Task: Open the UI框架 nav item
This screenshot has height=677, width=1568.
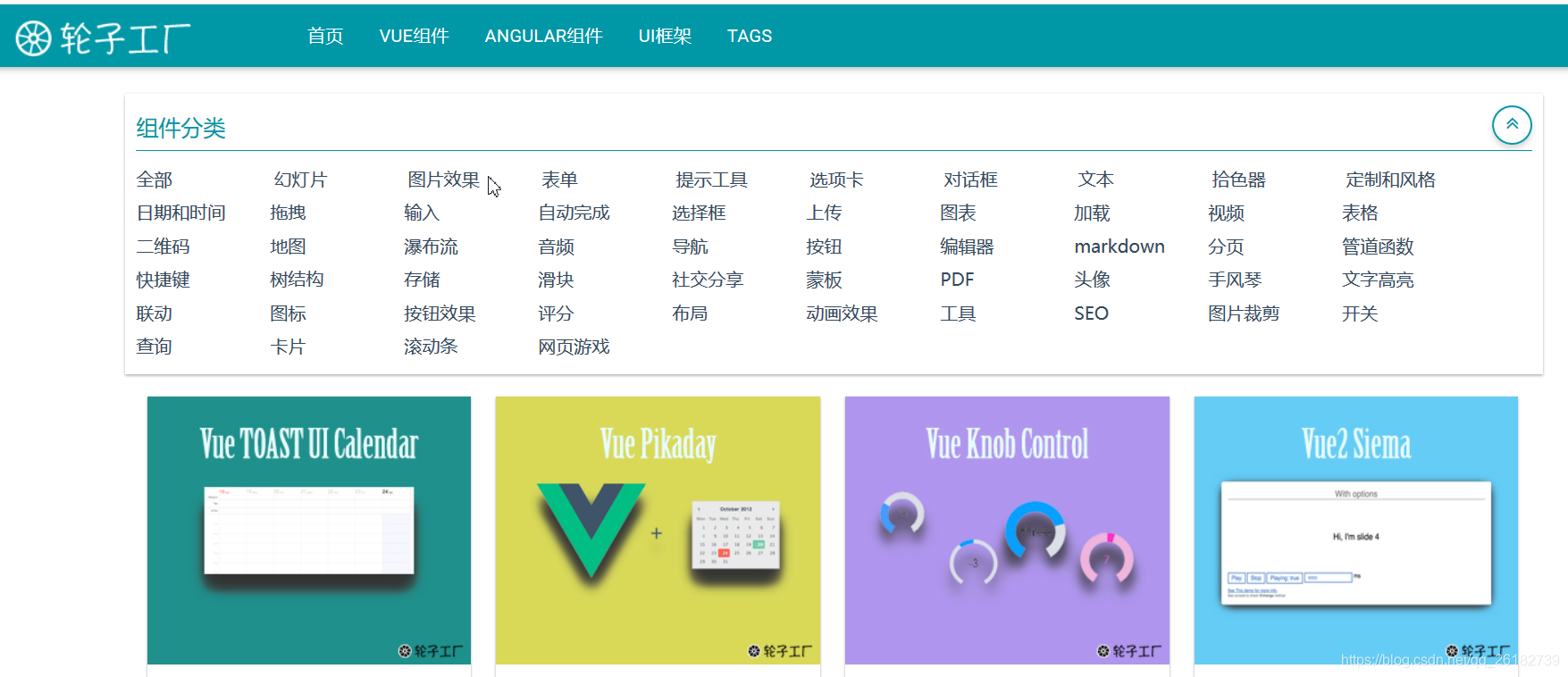Action: click(x=665, y=36)
